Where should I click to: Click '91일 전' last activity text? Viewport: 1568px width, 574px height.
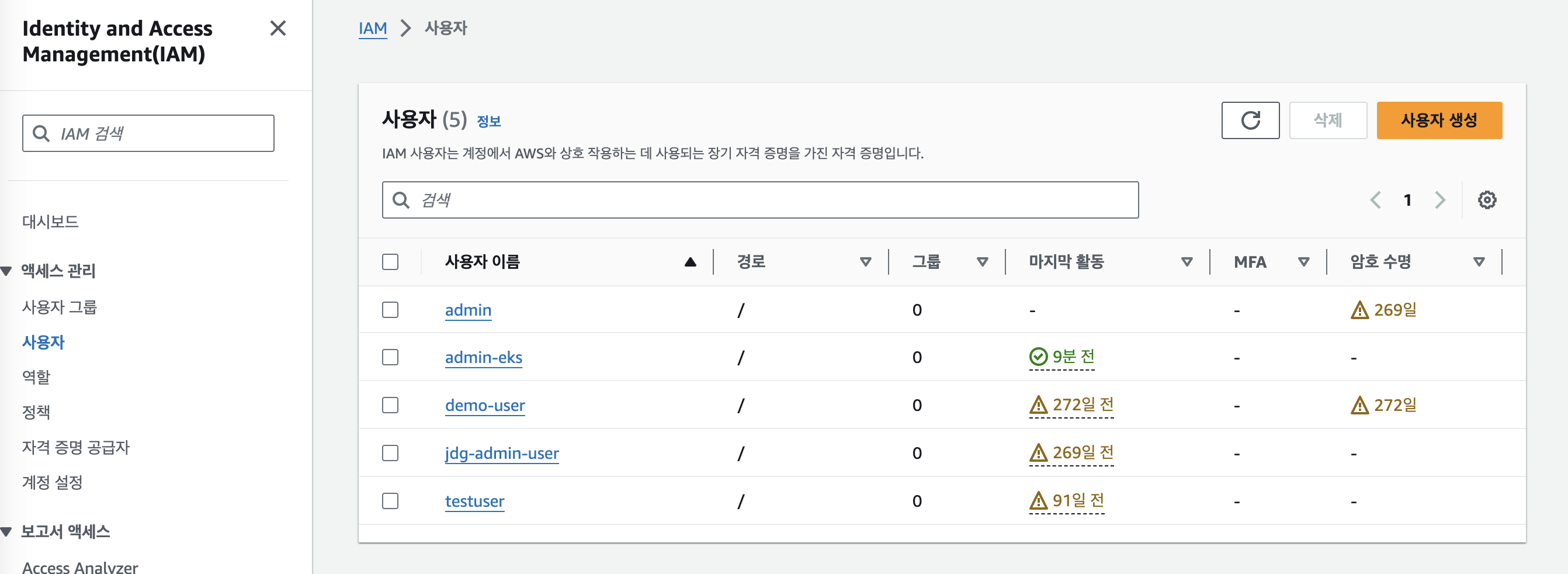click(x=1078, y=501)
